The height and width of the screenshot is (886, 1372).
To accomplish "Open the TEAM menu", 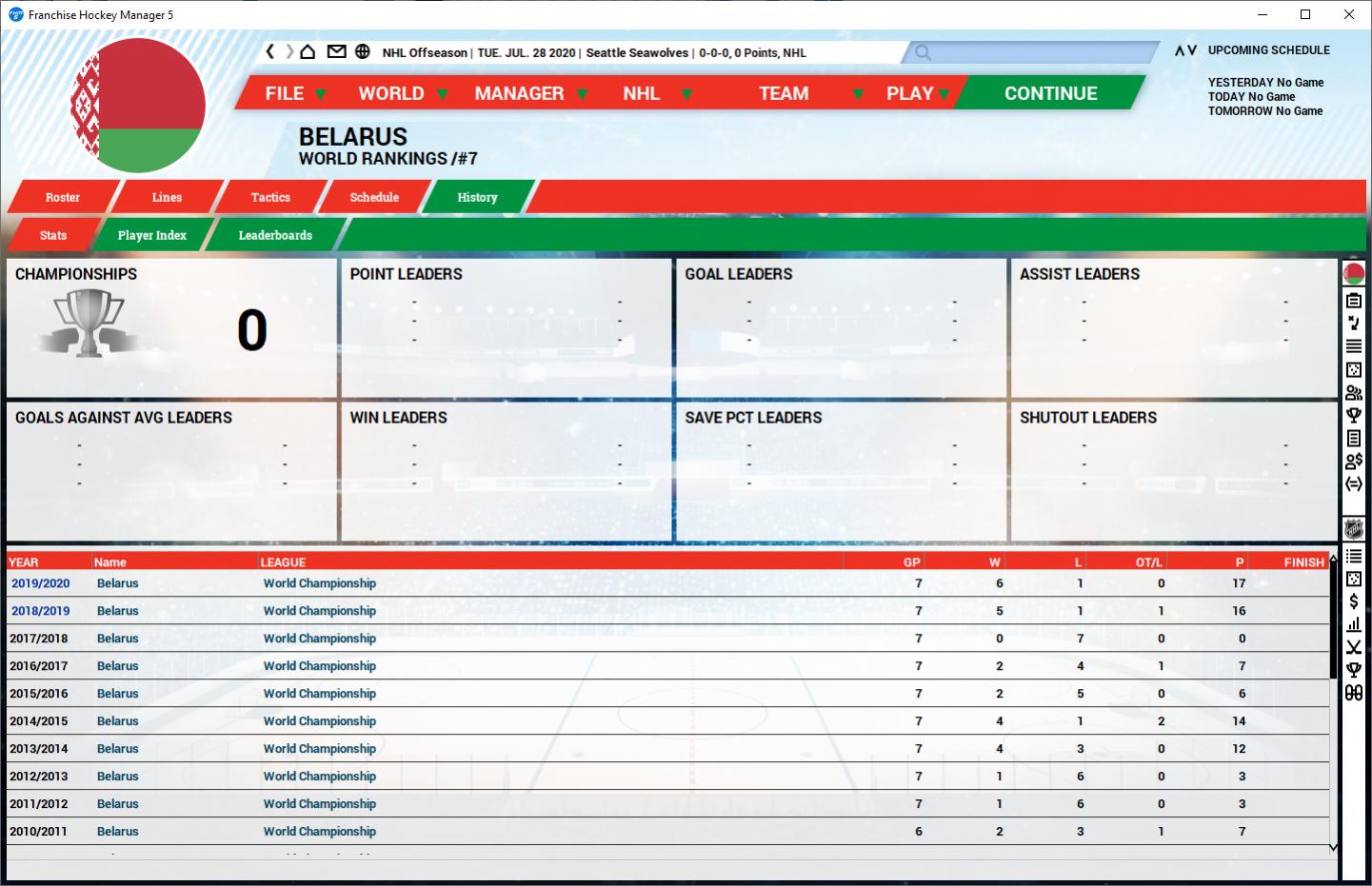I will (x=784, y=93).
